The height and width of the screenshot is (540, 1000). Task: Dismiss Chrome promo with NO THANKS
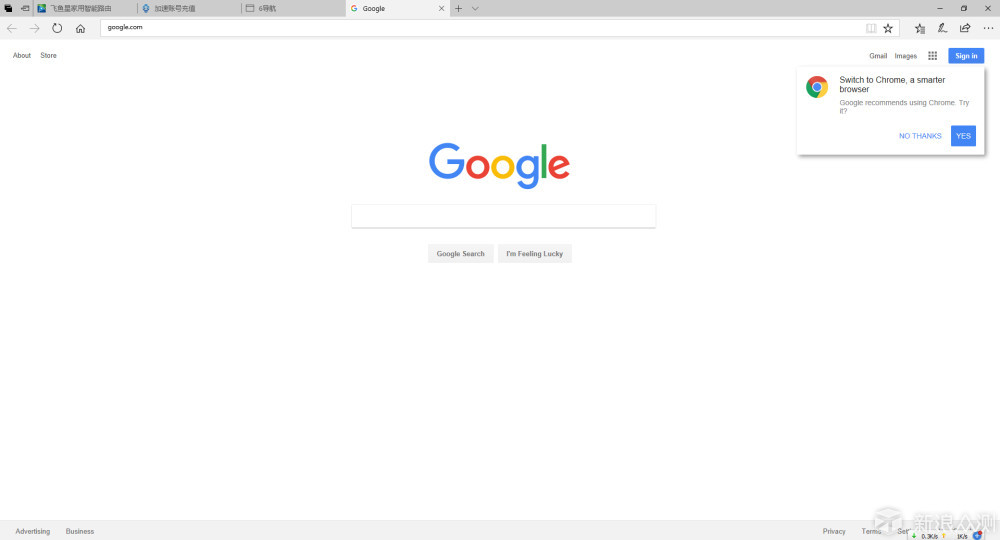pos(920,136)
